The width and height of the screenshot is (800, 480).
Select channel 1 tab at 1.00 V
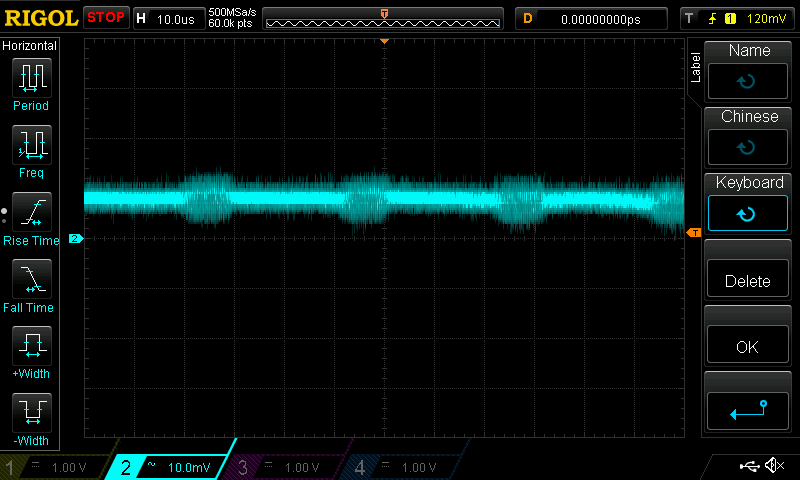click(x=56, y=466)
